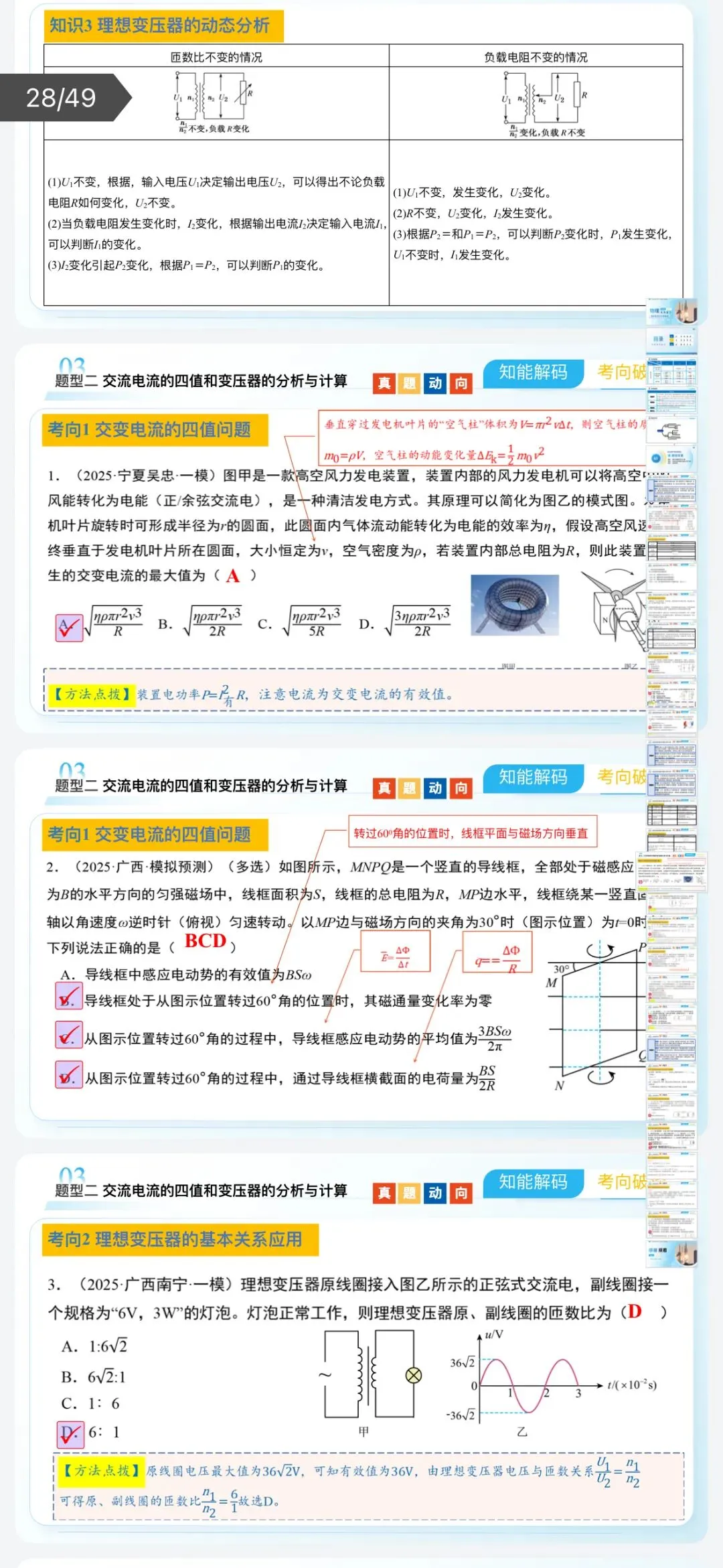The width and height of the screenshot is (723, 1568).
Task: Tap the red 真 badge in question 1's header
Action: click(x=384, y=383)
